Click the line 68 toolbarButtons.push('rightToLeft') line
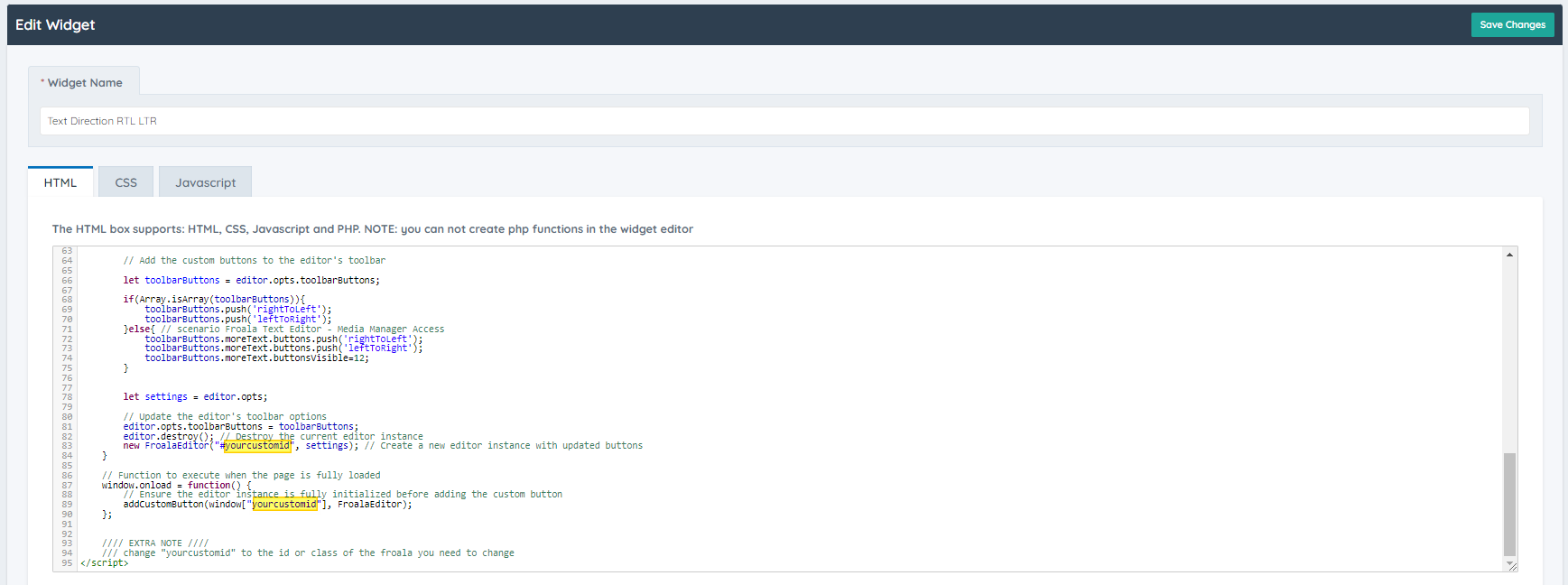The width and height of the screenshot is (1568, 585). tap(238, 309)
